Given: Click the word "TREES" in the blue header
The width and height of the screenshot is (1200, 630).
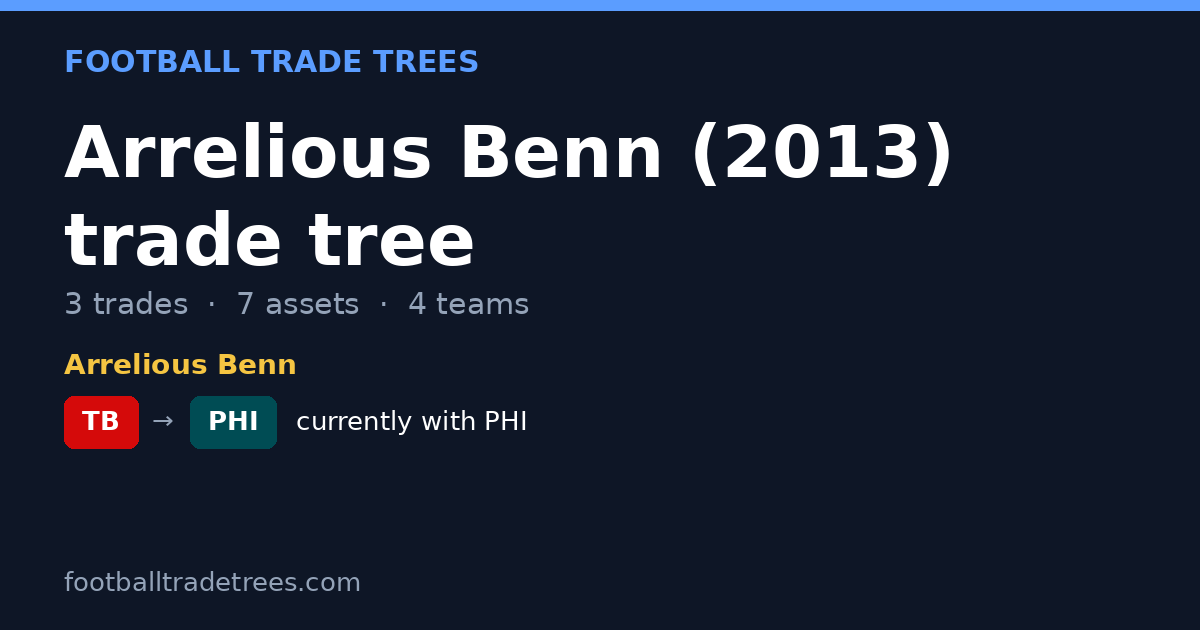Looking at the screenshot, I should 426,63.
